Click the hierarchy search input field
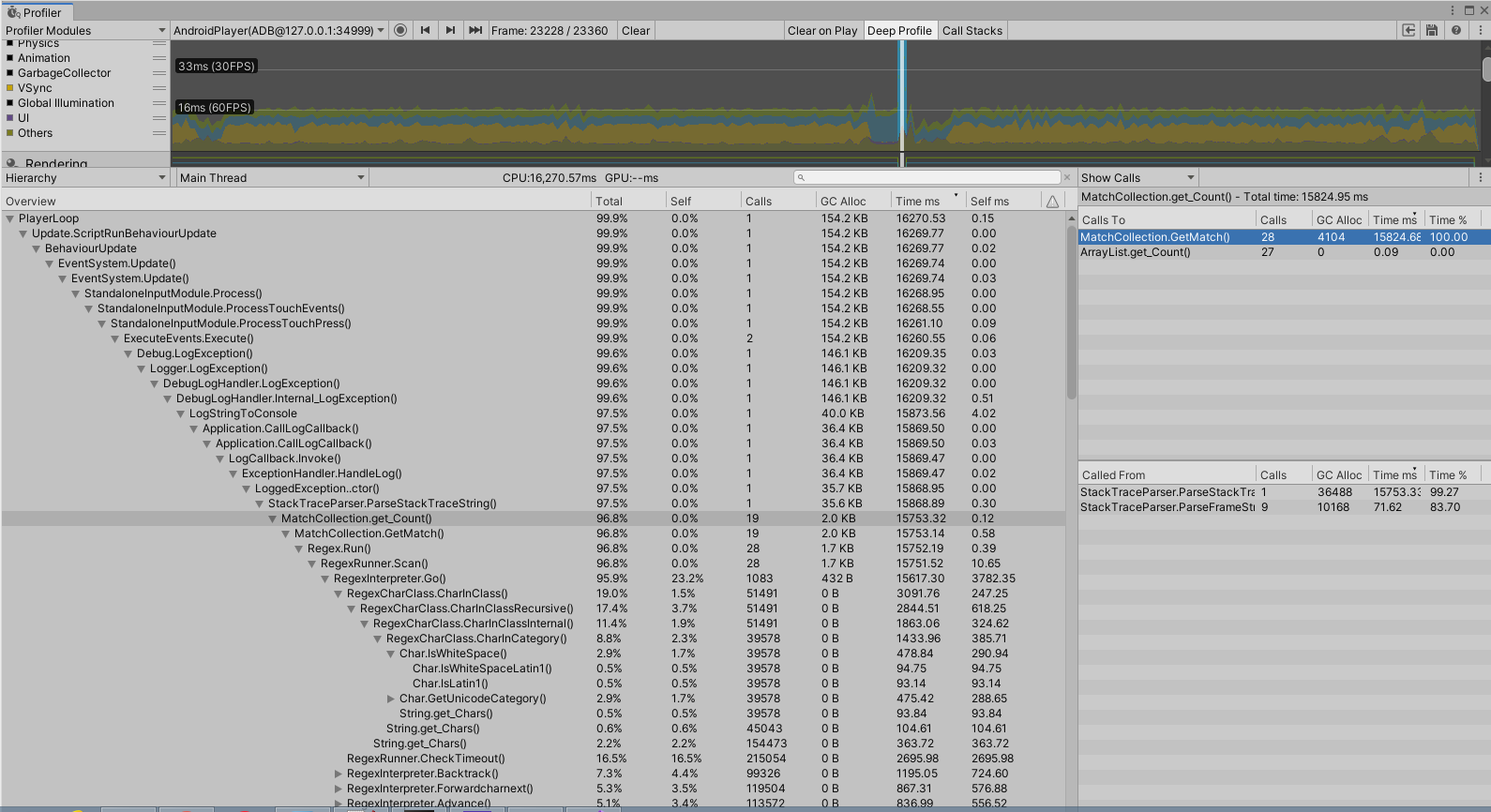The image size is (1491, 812). [x=928, y=177]
